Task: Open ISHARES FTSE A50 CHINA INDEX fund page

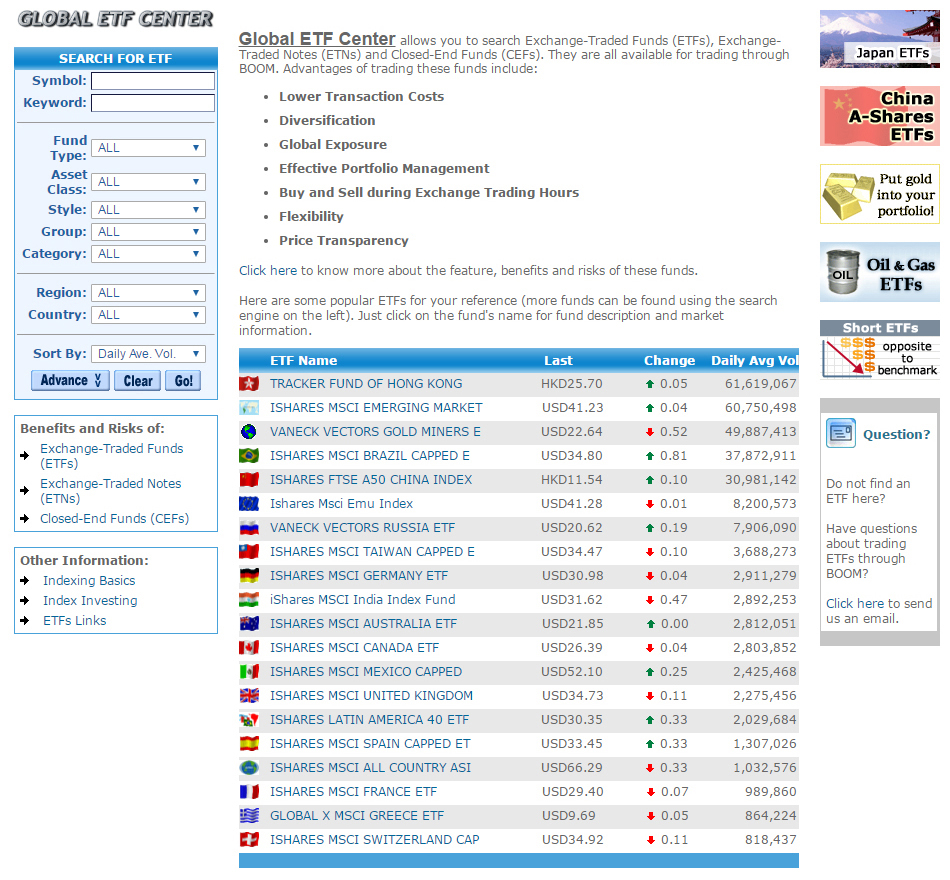Action: pos(371,480)
